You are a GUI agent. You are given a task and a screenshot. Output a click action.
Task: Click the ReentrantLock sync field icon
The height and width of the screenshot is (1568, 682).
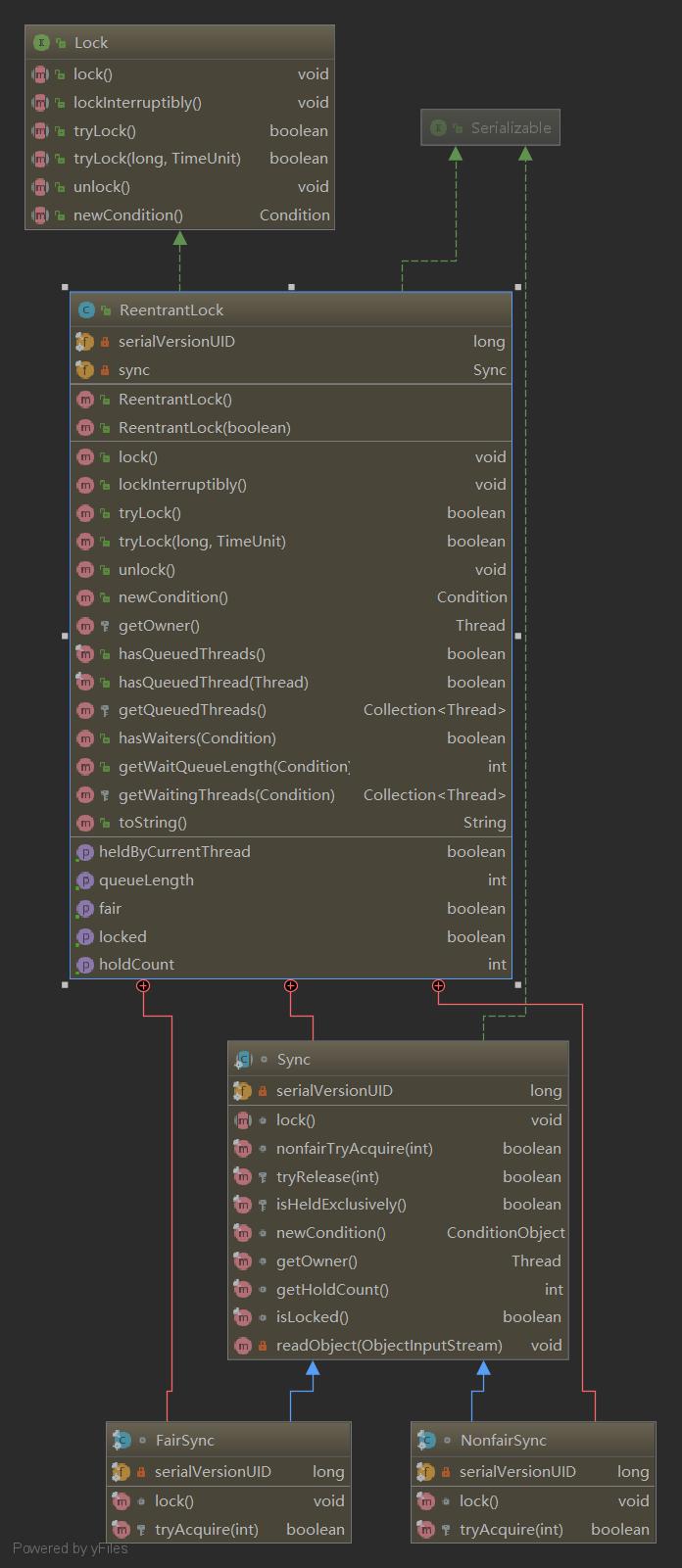point(85,369)
